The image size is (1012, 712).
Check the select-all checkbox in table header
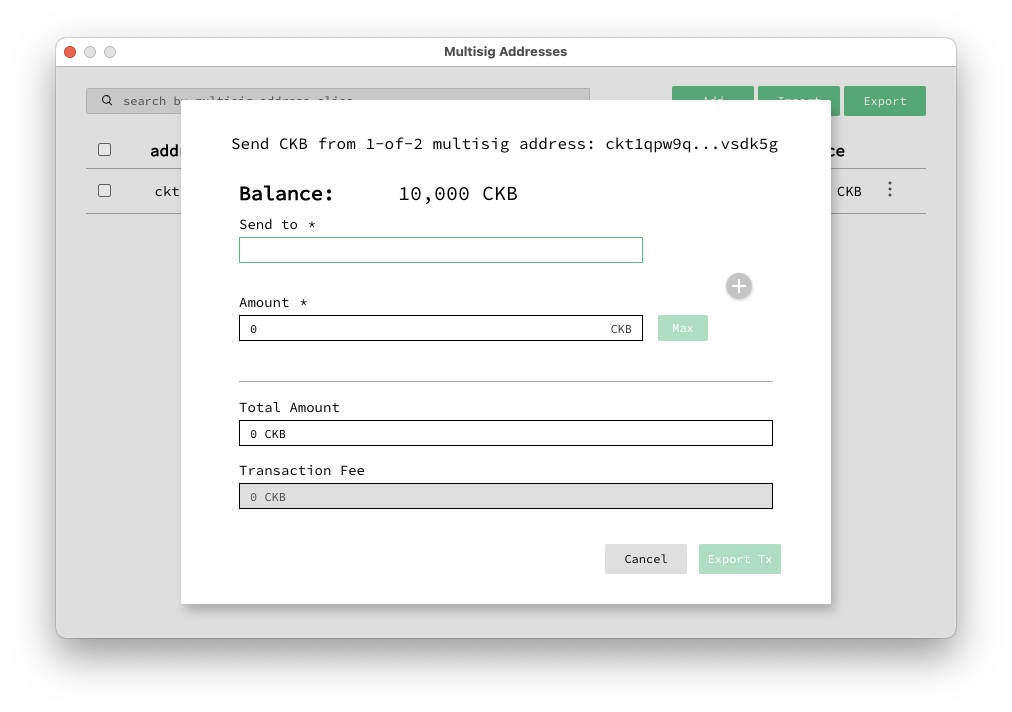pos(105,149)
